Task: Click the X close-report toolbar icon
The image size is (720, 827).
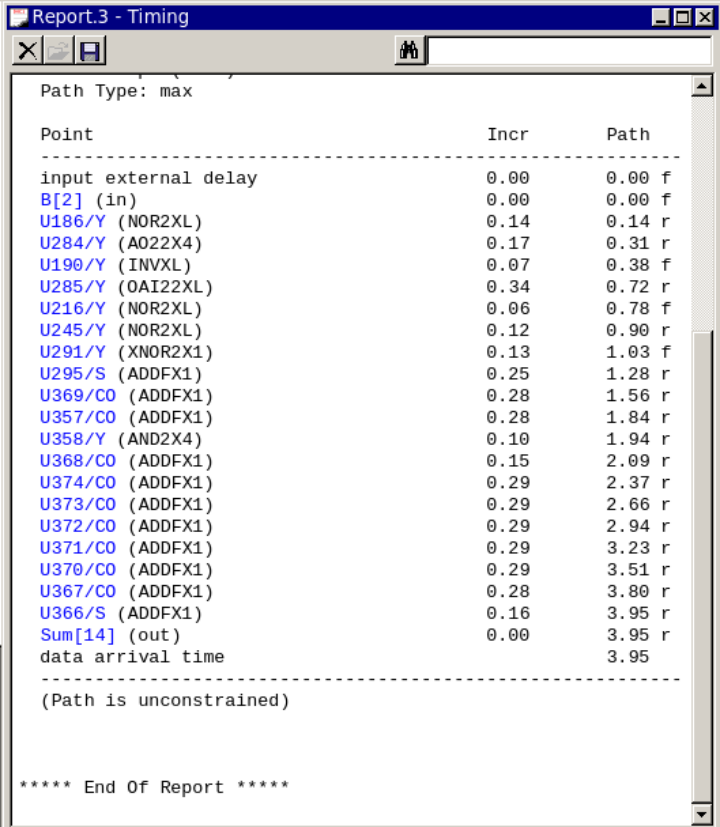Action: coord(27,51)
